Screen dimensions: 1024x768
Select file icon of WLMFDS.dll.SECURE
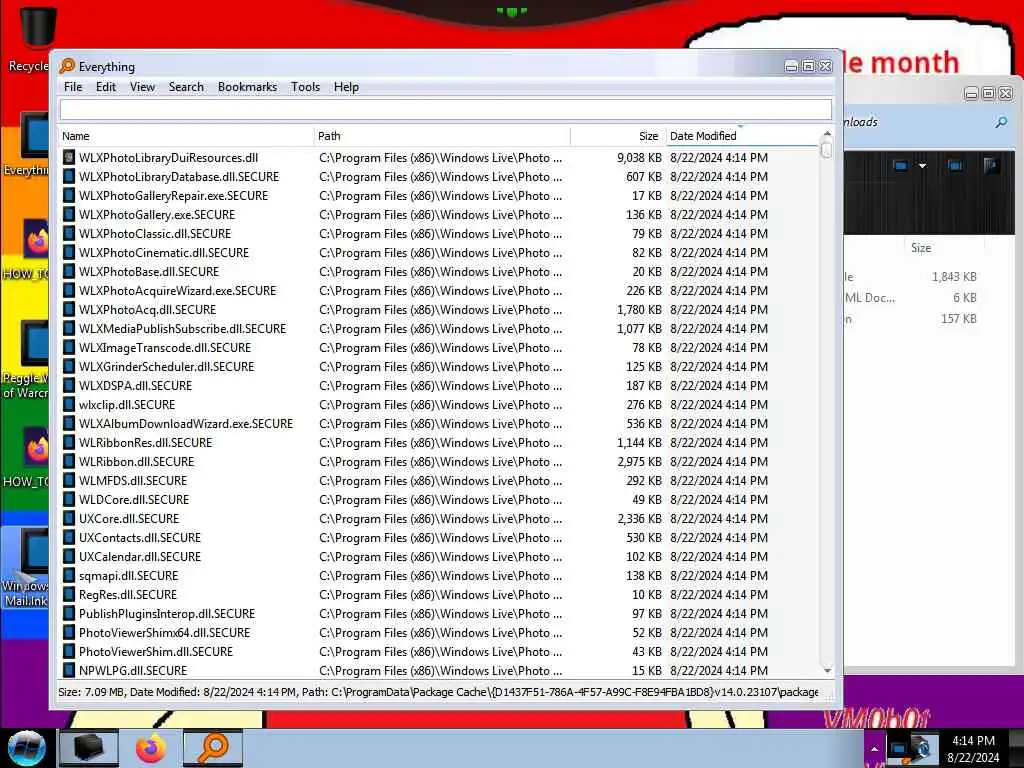coord(69,480)
